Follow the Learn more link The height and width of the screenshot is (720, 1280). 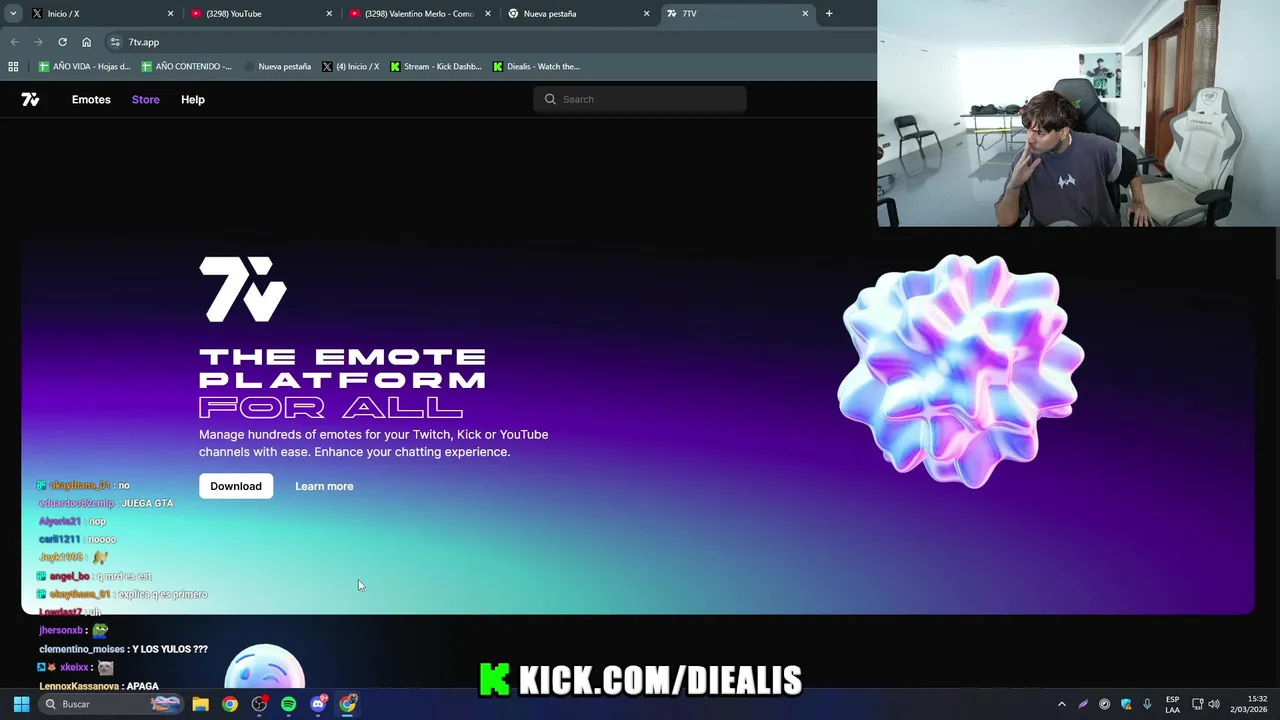pyautogui.click(x=324, y=486)
